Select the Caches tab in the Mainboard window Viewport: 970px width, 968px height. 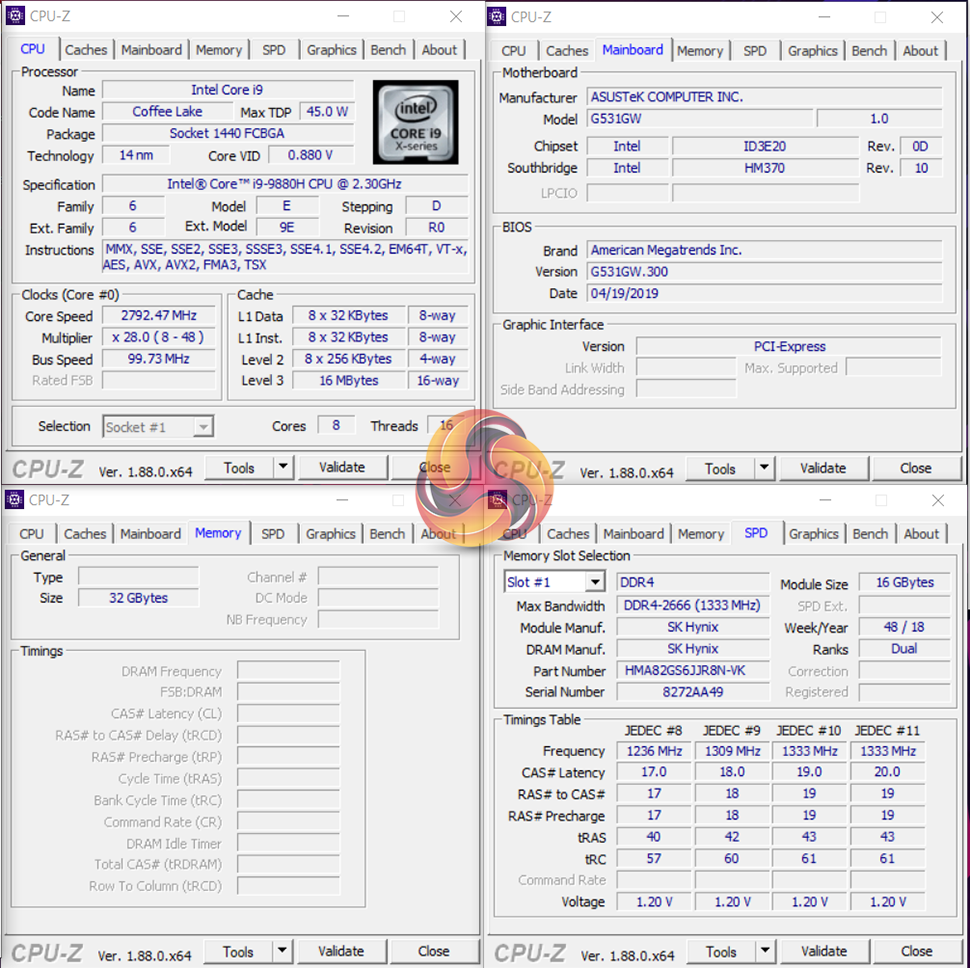click(567, 51)
